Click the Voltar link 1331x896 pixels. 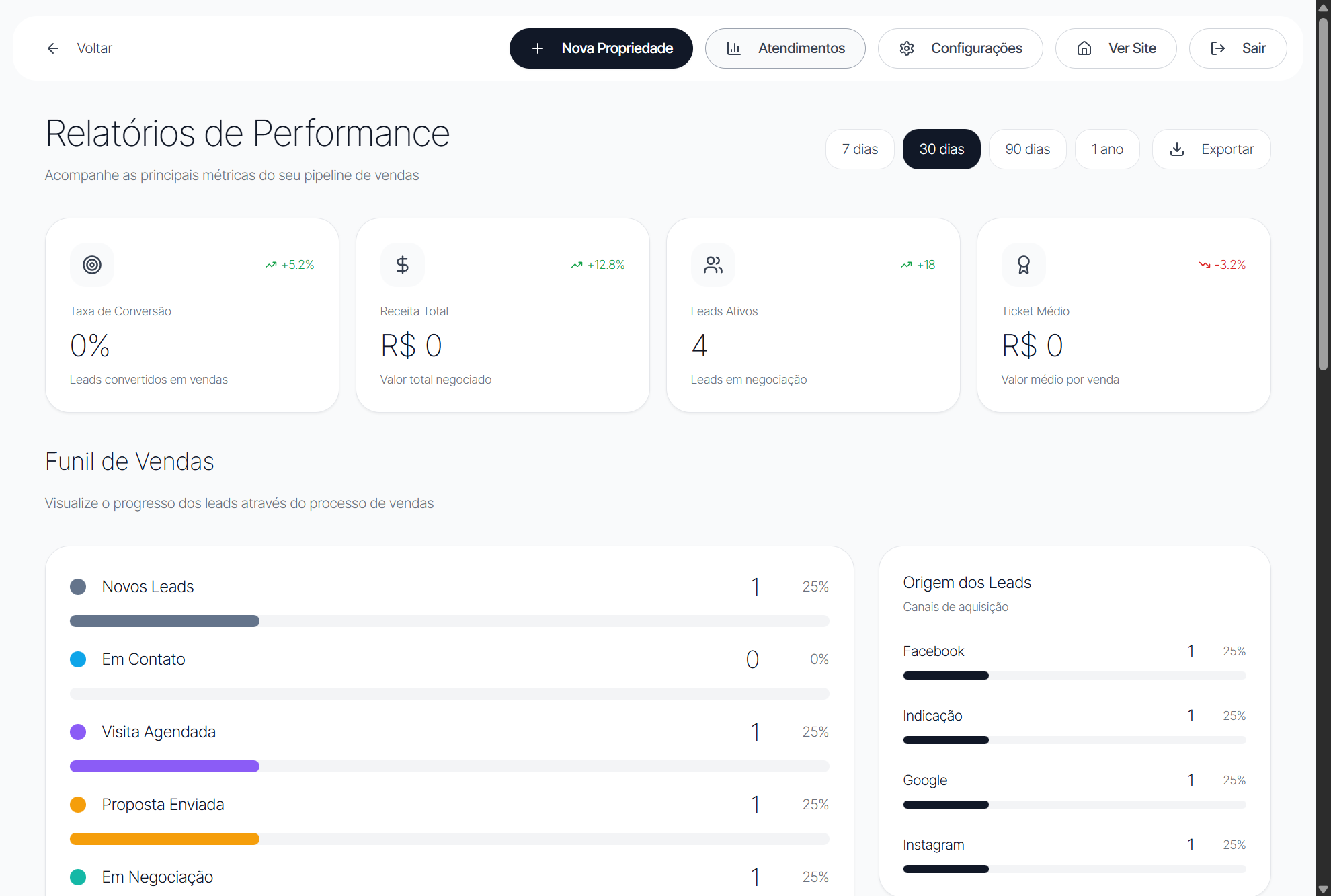(x=94, y=48)
